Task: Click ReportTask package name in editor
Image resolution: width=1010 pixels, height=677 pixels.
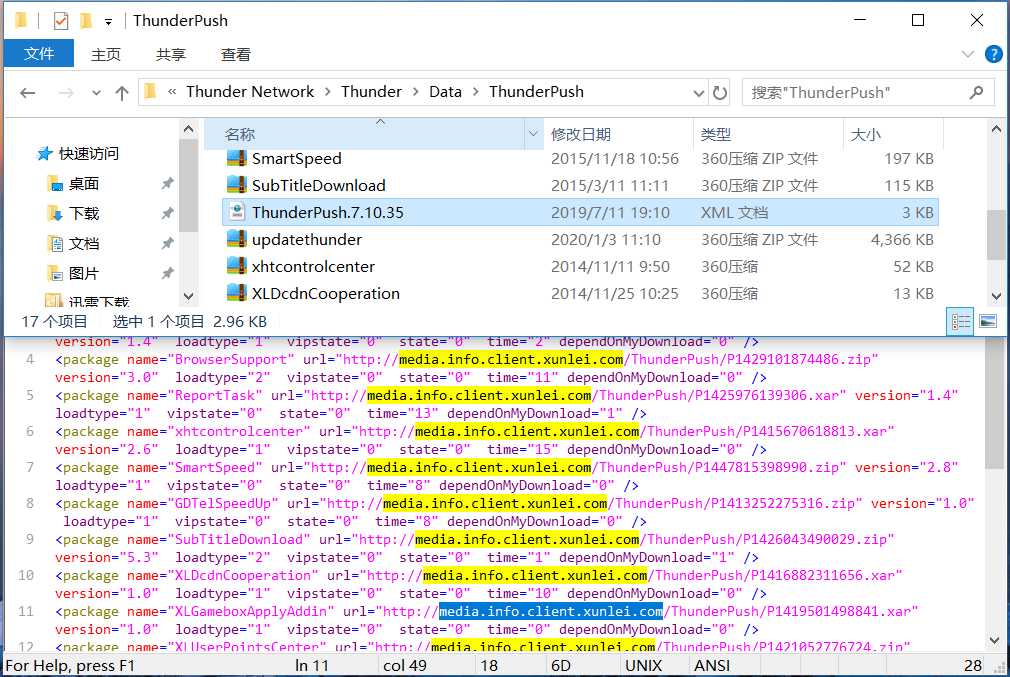Action: (x=214, y=396)
